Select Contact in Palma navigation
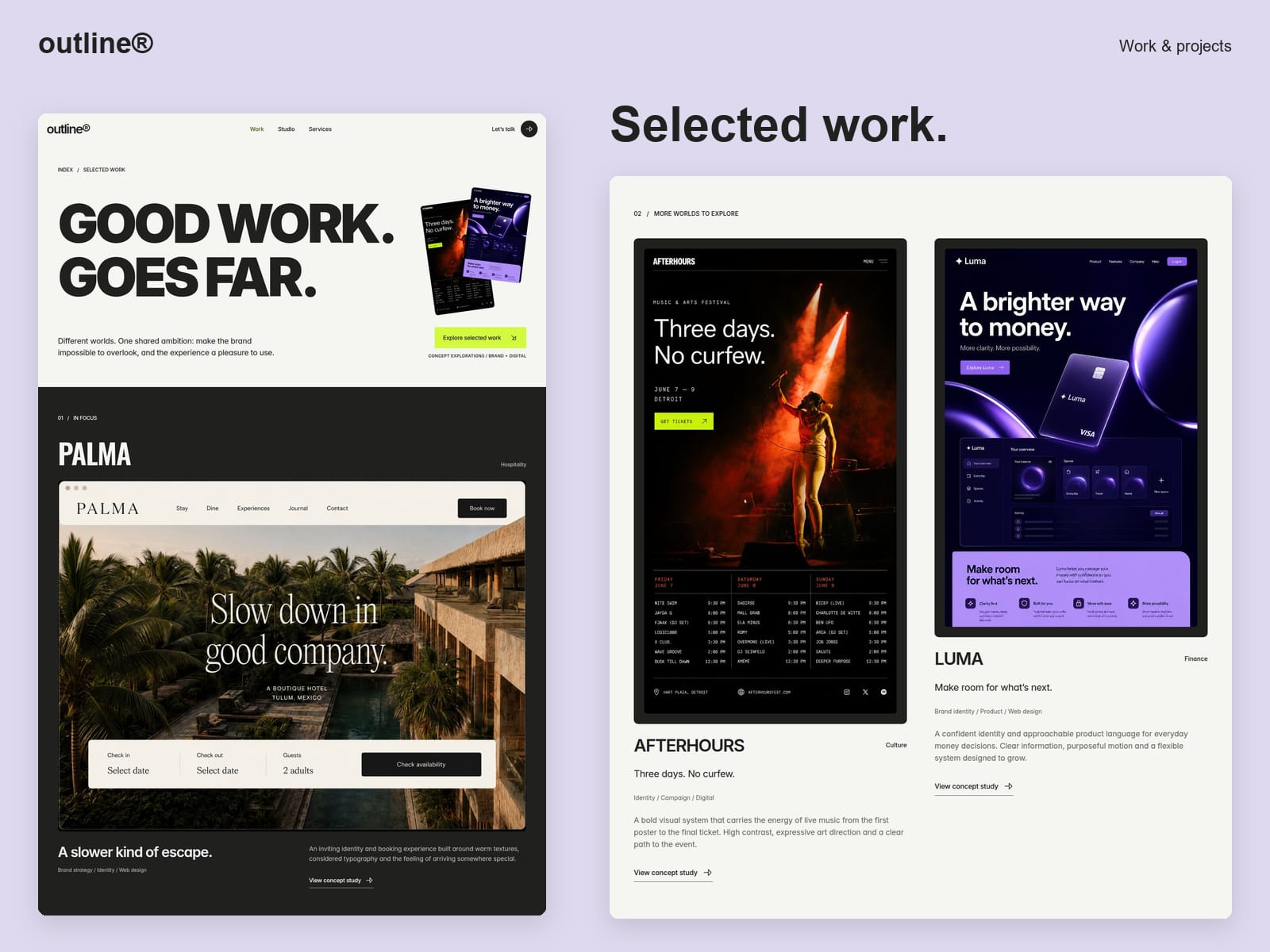Image resolution: width=1270 pixels, height=952 pixels. point(337,508)
